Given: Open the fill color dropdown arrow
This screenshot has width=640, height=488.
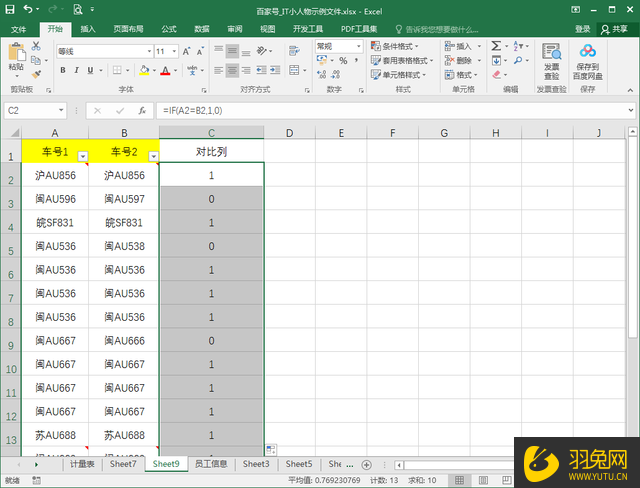Looking at the screenshot, I should click(154, 71).
